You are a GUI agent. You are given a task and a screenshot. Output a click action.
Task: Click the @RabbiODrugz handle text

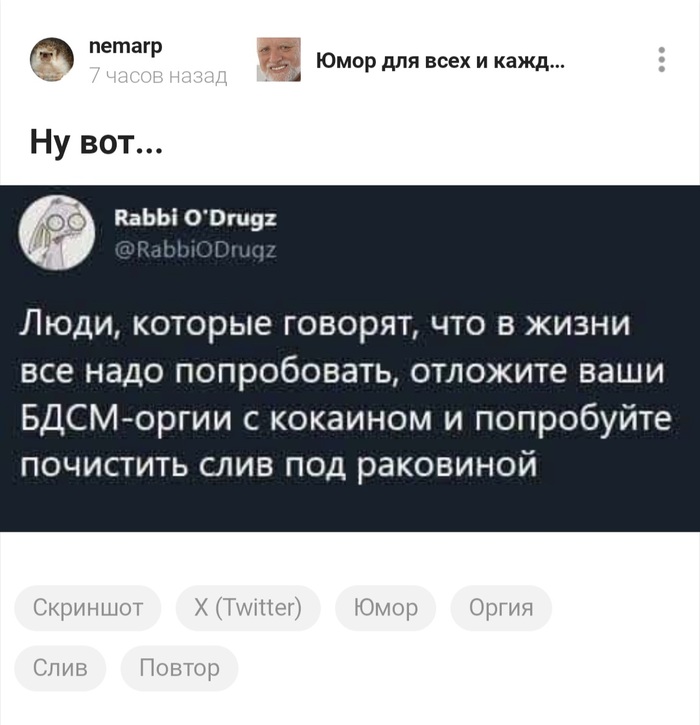(x=195, y=250)
